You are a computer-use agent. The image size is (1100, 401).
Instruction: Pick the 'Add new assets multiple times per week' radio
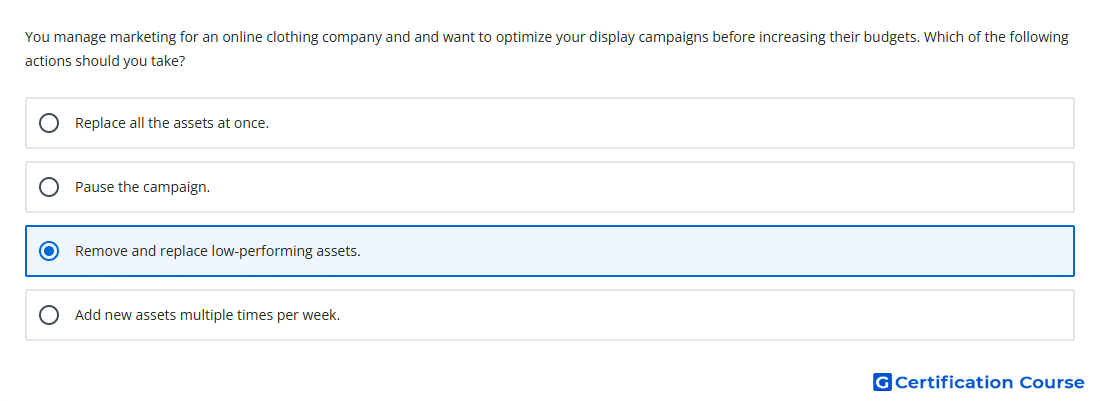[48, 315]
